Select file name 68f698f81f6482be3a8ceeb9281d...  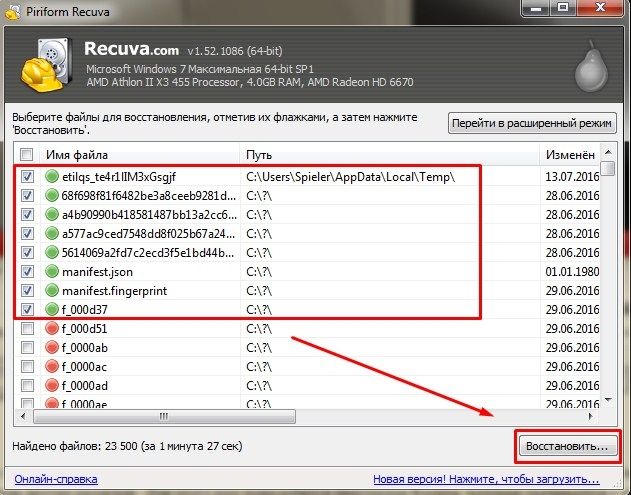(148, 196)
